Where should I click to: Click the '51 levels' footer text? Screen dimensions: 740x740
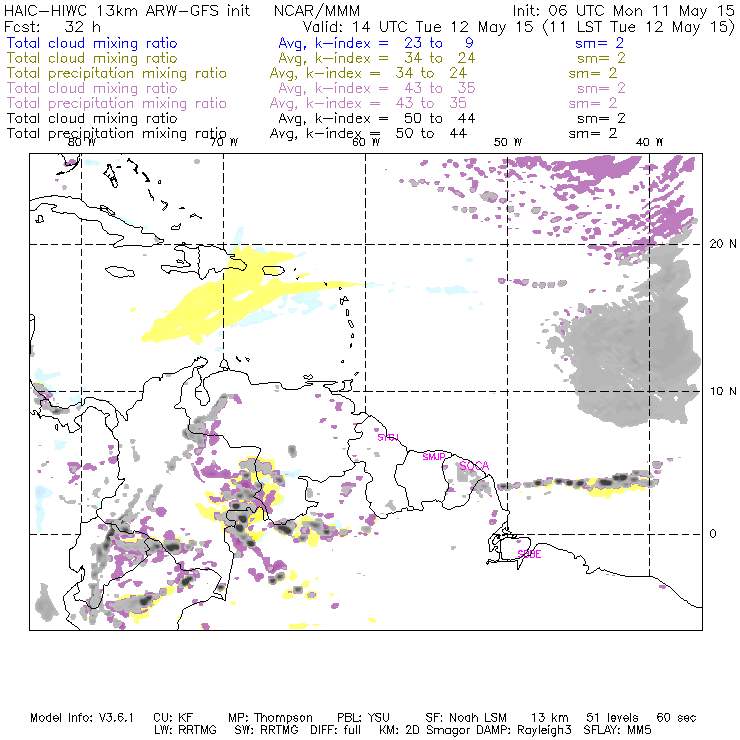pos(612,718)
